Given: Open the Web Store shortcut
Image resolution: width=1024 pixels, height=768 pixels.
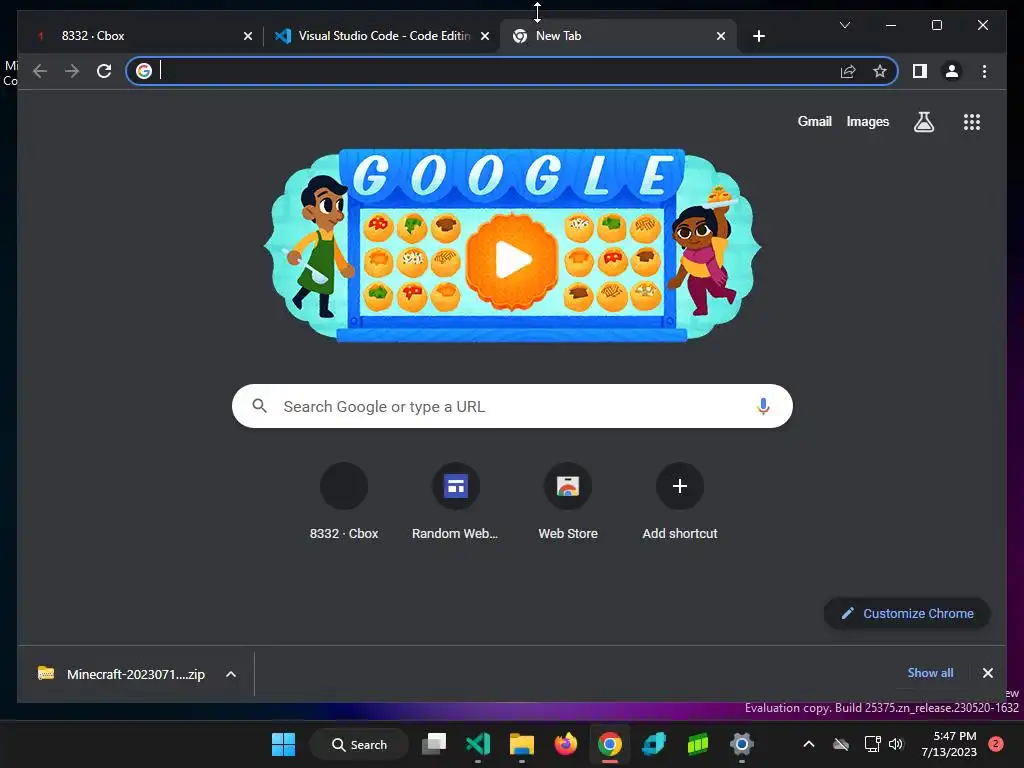Looking at the screenshot, I should [x=568, y=502].
